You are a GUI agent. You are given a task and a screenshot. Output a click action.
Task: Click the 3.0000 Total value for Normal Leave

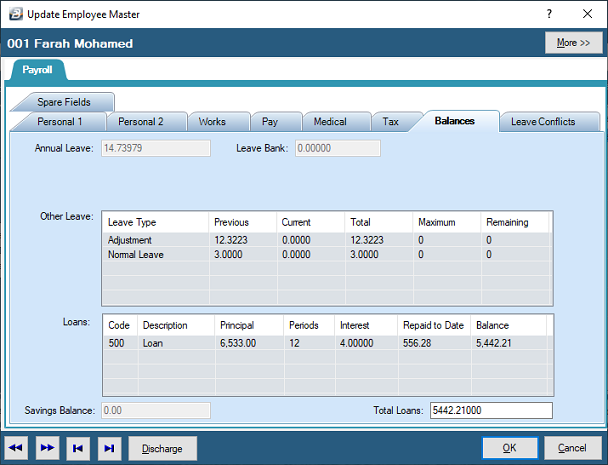point(364,254)
